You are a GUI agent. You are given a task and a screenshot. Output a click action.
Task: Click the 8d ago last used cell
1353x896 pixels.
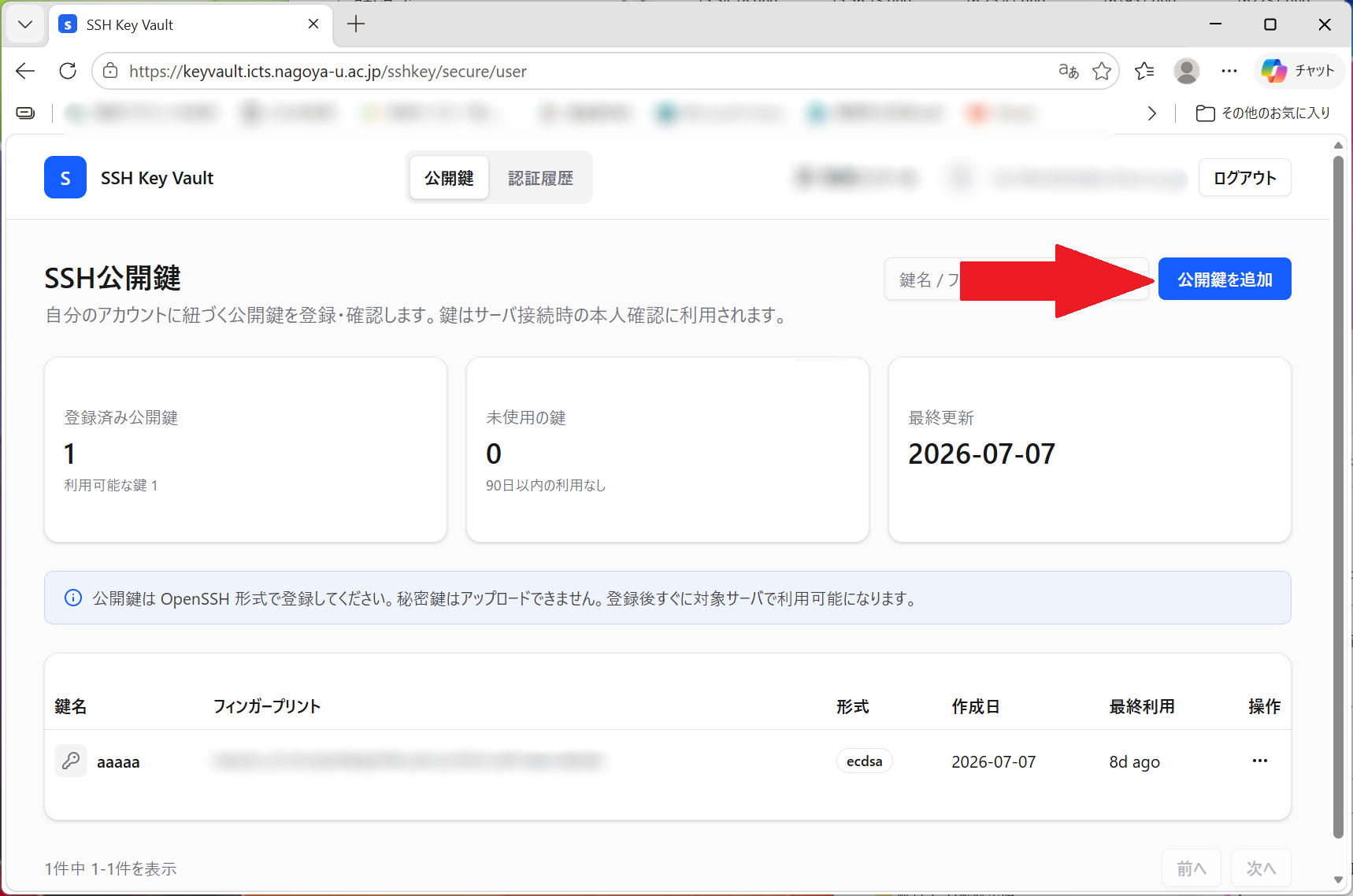point(1134,761)
